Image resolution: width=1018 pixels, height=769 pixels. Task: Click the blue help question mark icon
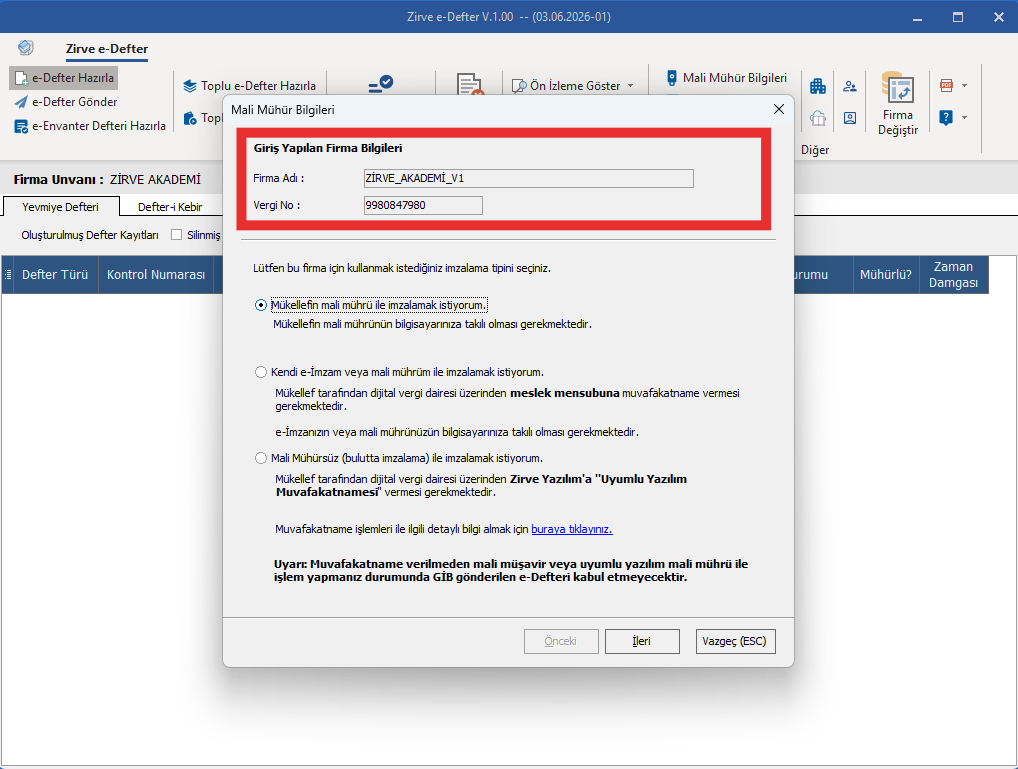(x=946, y=118)
